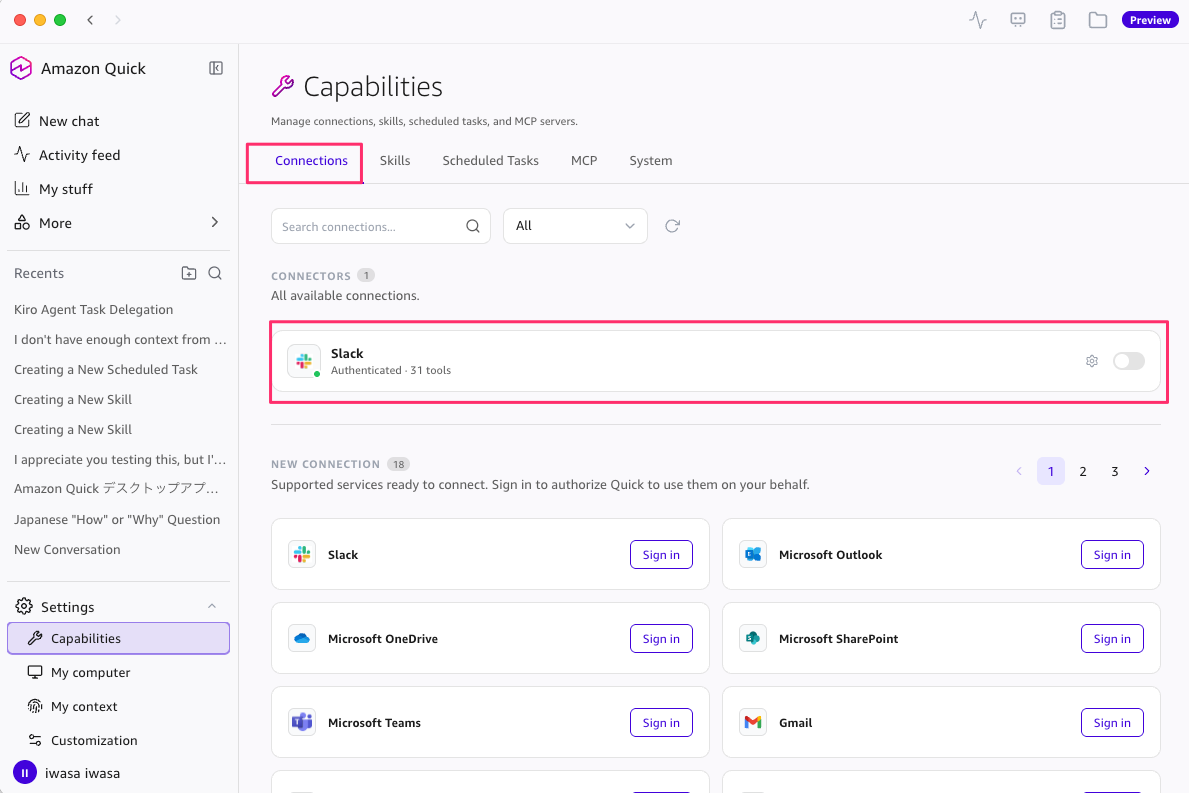Image resolution: width=1189 pixels, height=793 pixels.
Task: Click the Preview badge
Action: click(x=1150, y=20)
